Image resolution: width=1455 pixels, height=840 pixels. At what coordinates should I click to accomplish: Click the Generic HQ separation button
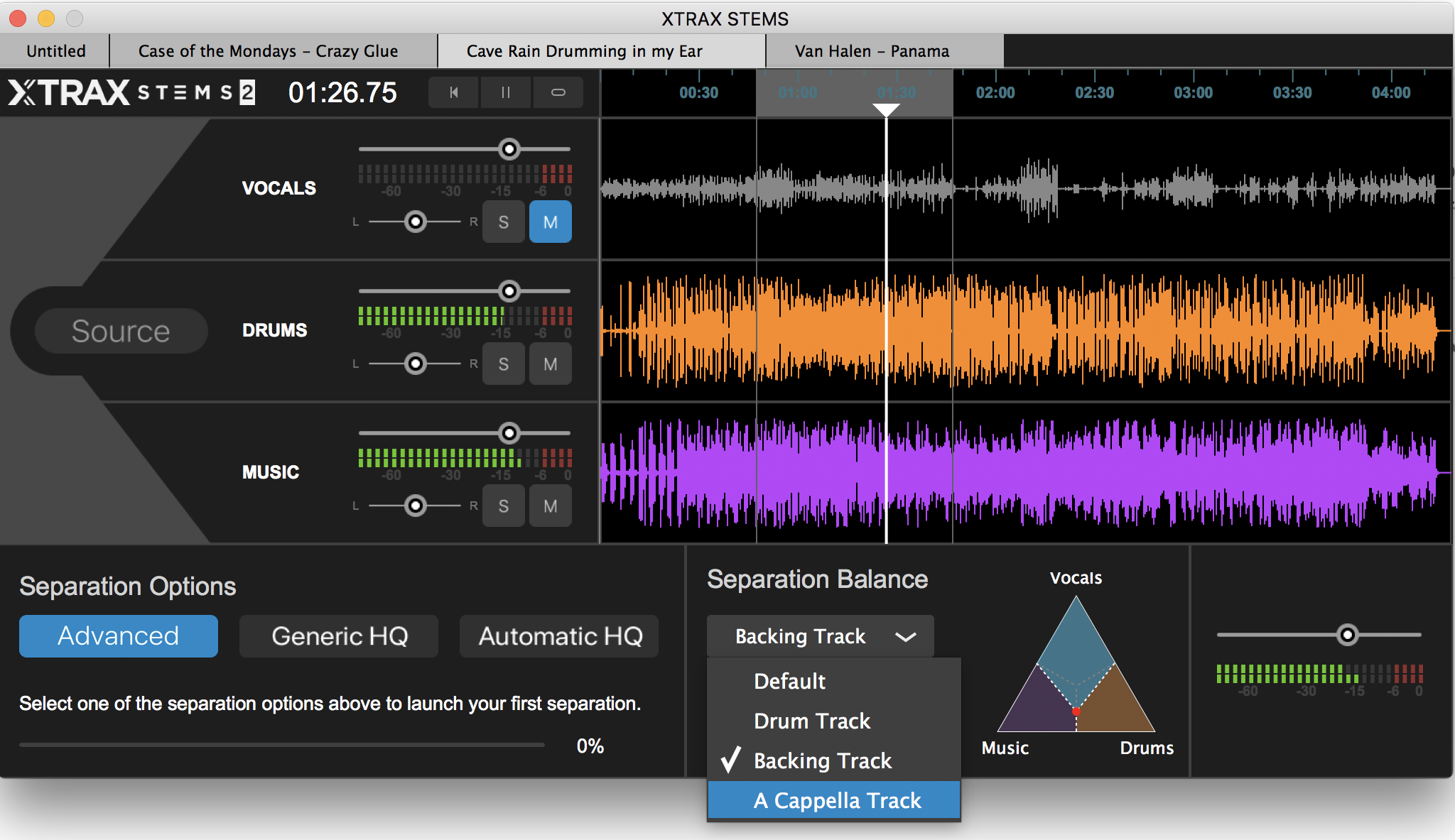(x=339, y=636)
